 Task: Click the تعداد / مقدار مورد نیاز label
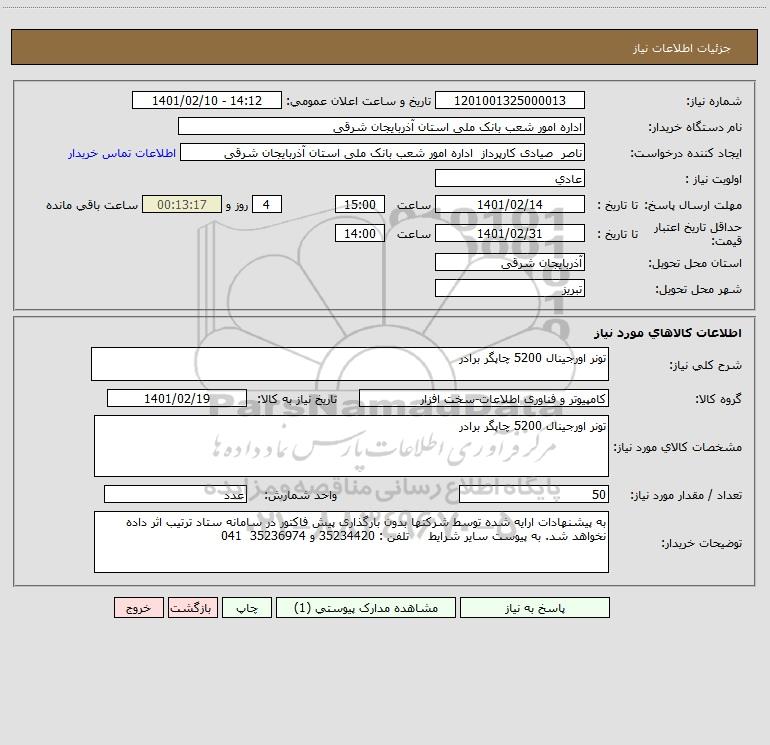(686, 496)
